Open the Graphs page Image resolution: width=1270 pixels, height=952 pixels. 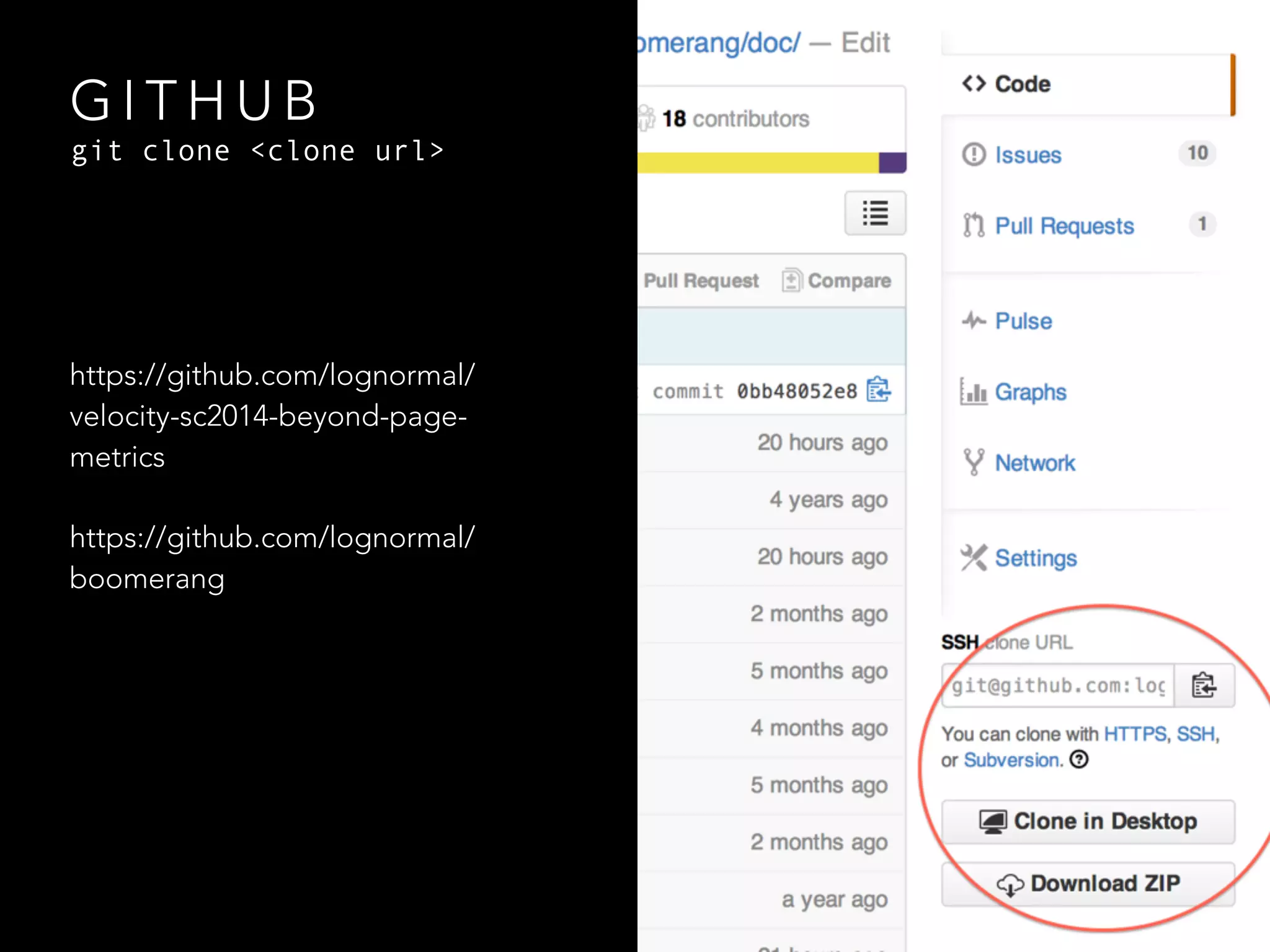tap(1031, 392)
